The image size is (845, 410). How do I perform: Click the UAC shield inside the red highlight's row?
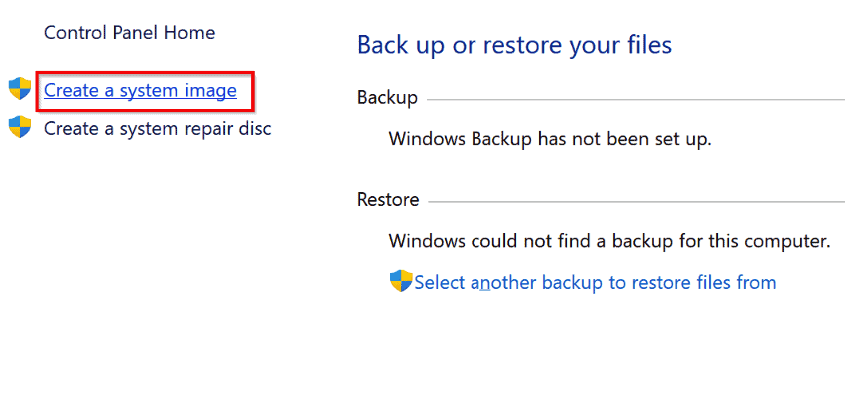[20, 89]
